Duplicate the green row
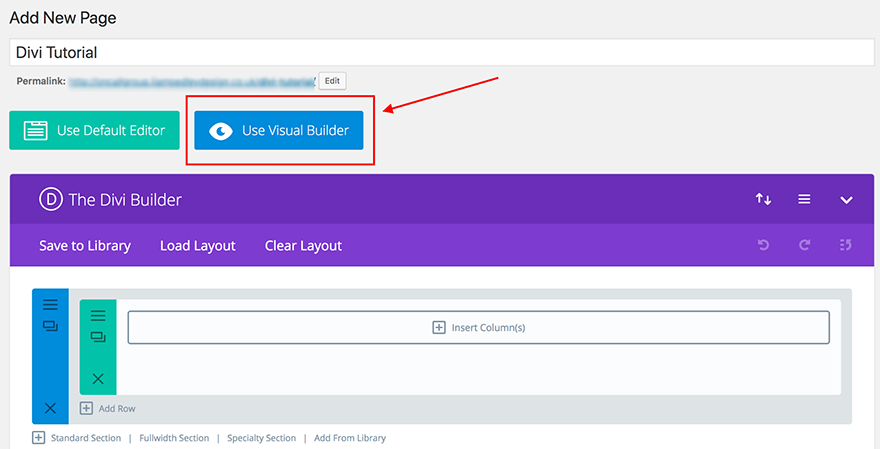This screenshot has width=880, height=449. click(x=98, y=337)
